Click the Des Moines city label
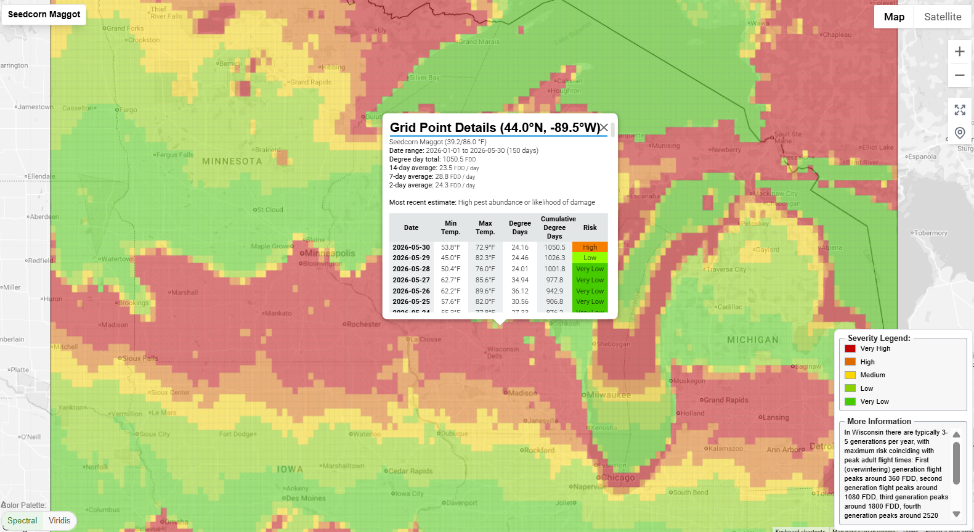974x532 pixels. click(x=304, y=498)
